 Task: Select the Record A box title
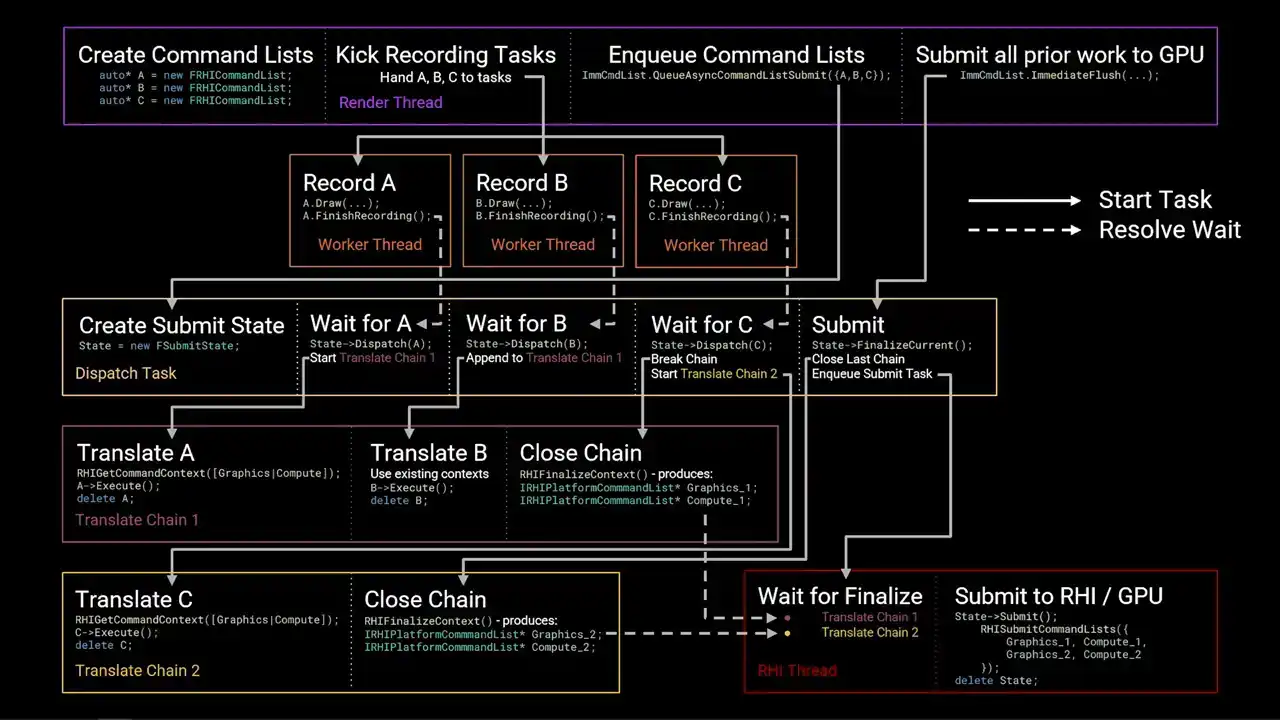pyautogui.click(x=349, y=183)
